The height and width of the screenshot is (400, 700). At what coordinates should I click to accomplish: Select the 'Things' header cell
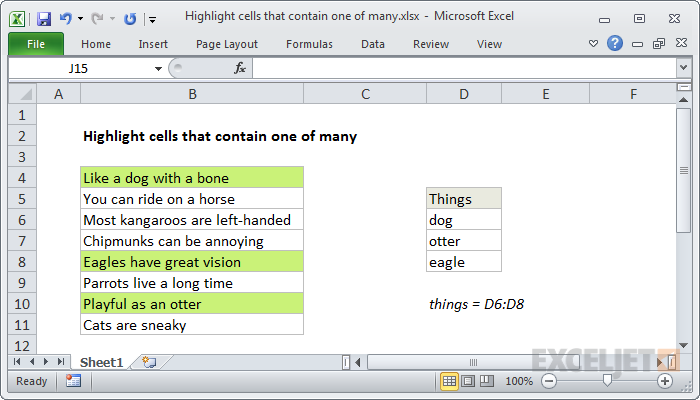[464, 199]
